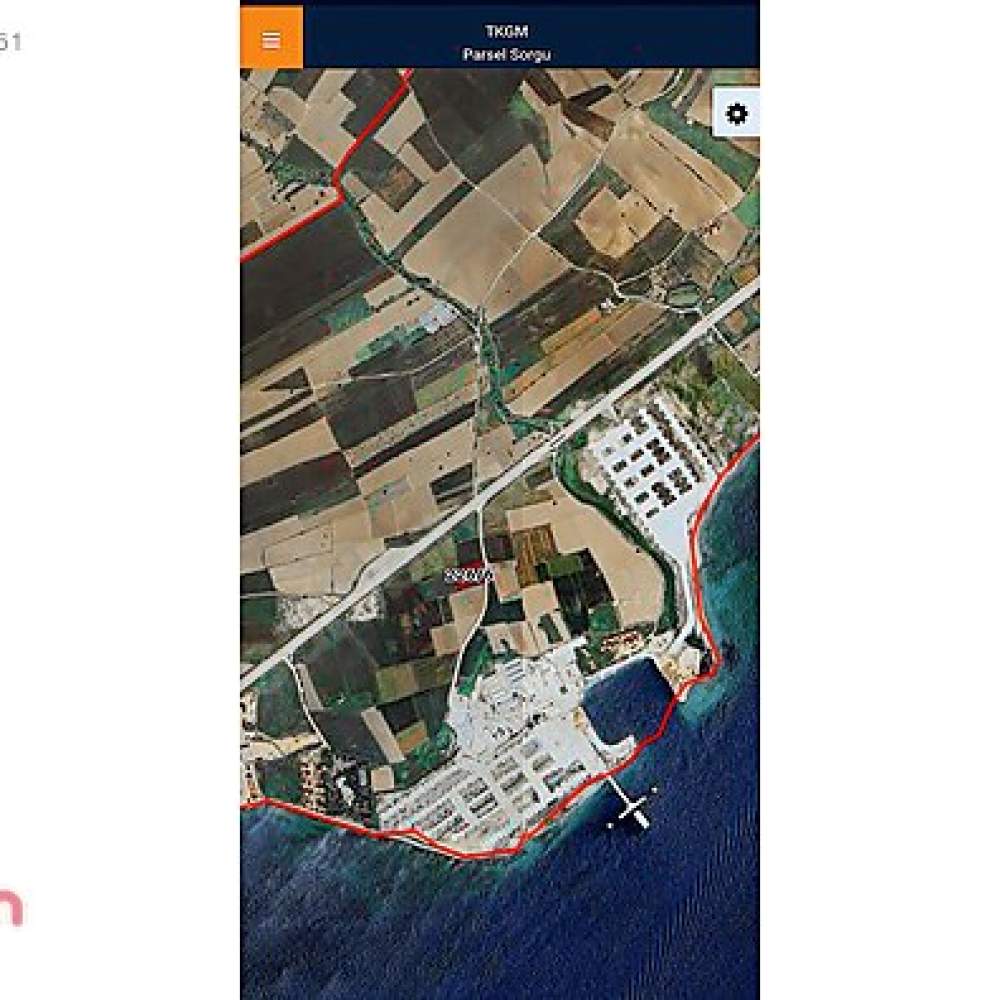Screen dimensions: 1000x1000
Task: Open the orange hamburger menu
Action: (x=271, y=38)
